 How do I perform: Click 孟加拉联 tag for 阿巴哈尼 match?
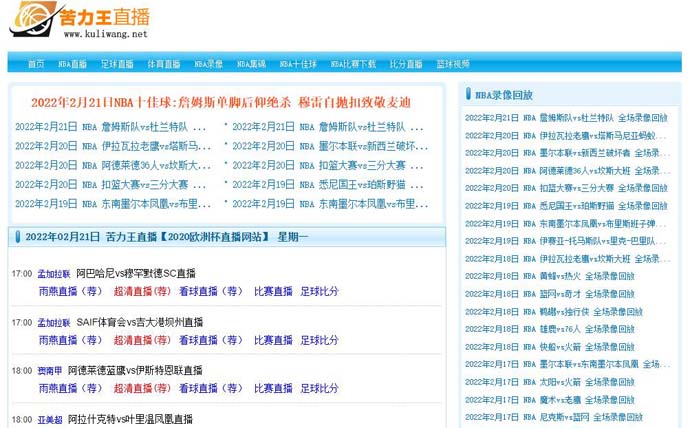[x=54, y=274]
